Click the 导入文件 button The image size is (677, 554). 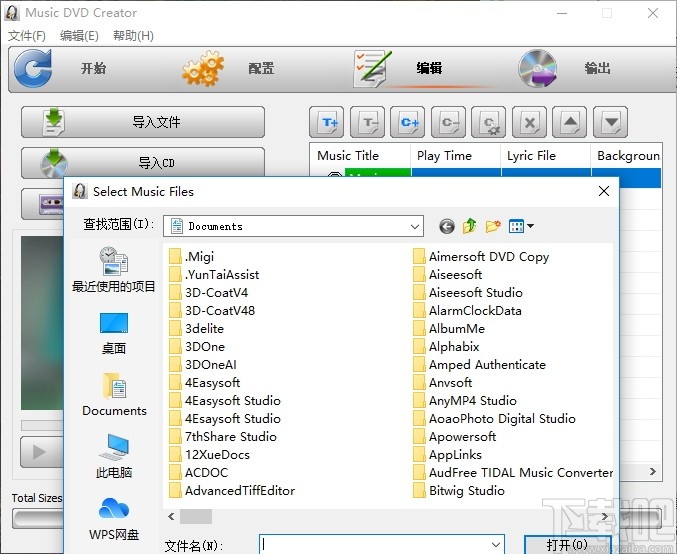[x=143, y=122]
